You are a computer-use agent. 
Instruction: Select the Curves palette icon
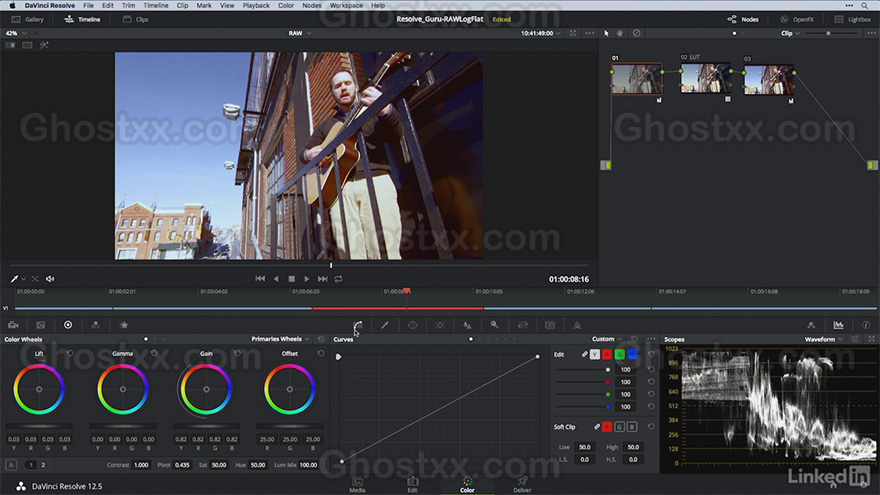(358, 325)
